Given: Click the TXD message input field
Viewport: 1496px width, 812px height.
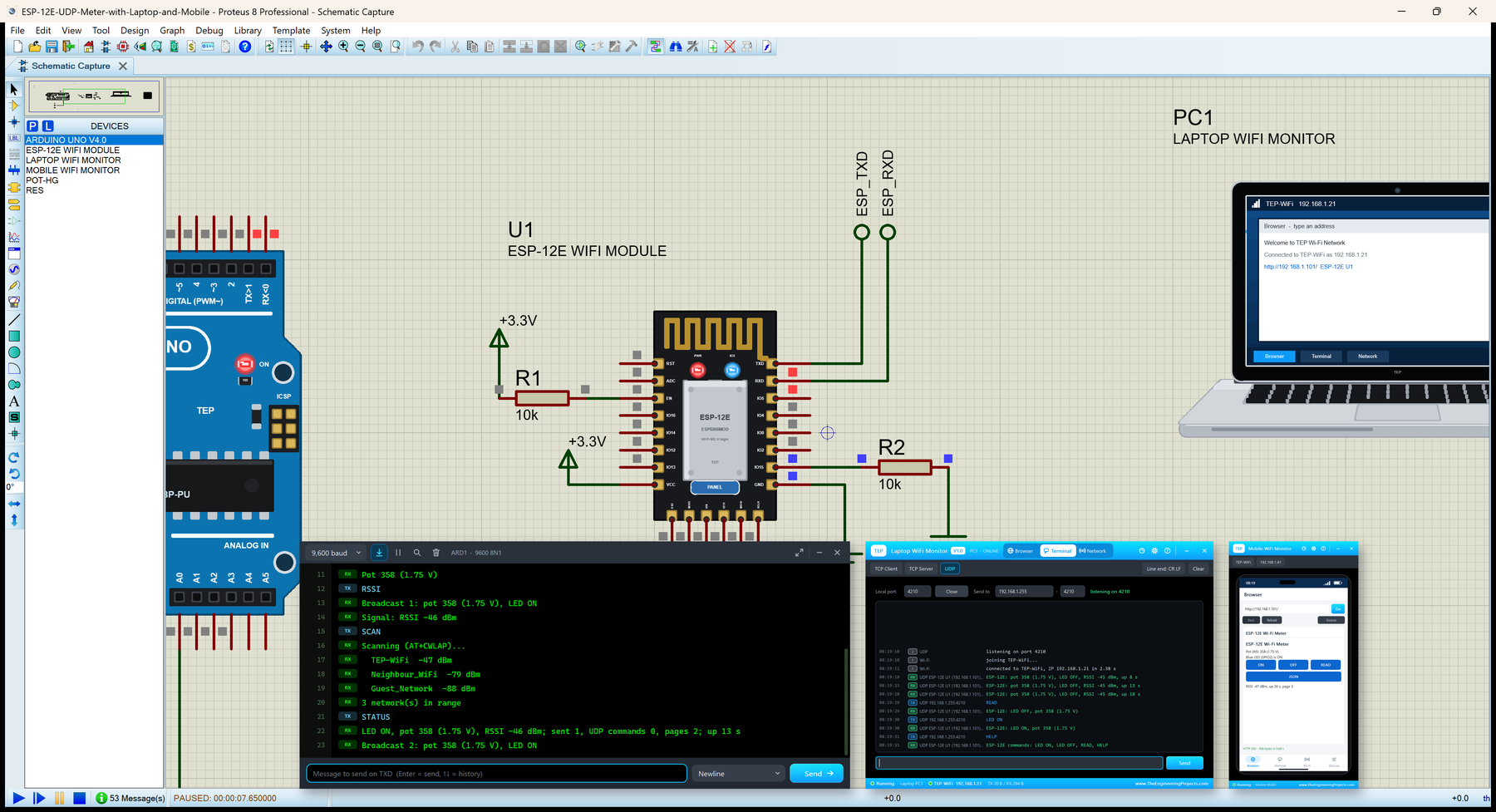Looking at the screenshot, I should [x=497, y=774].
